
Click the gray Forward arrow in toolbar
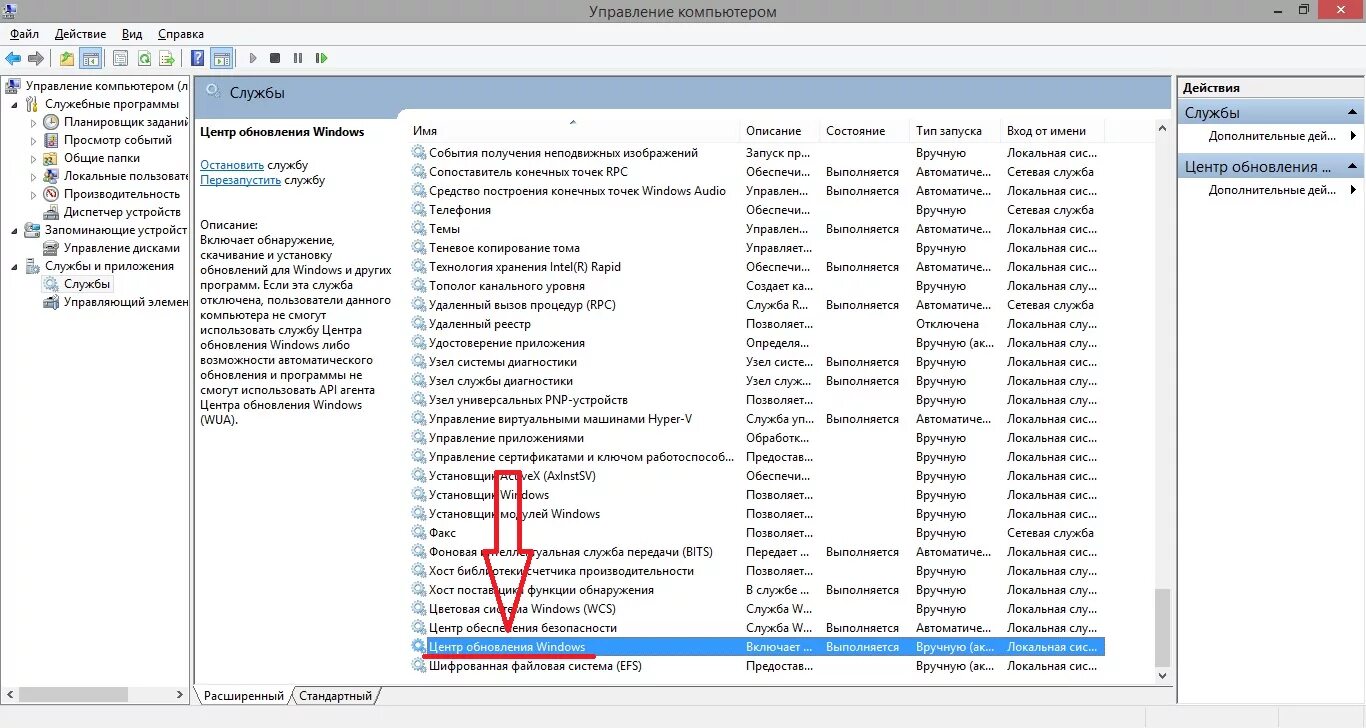pos(36,59)
